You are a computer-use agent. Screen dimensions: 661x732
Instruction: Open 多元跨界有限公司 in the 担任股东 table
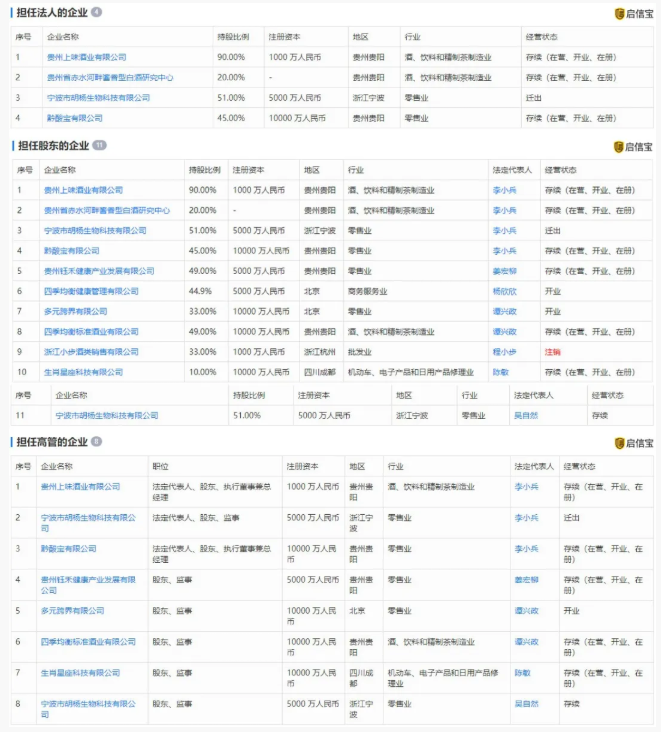pos(76,311)
